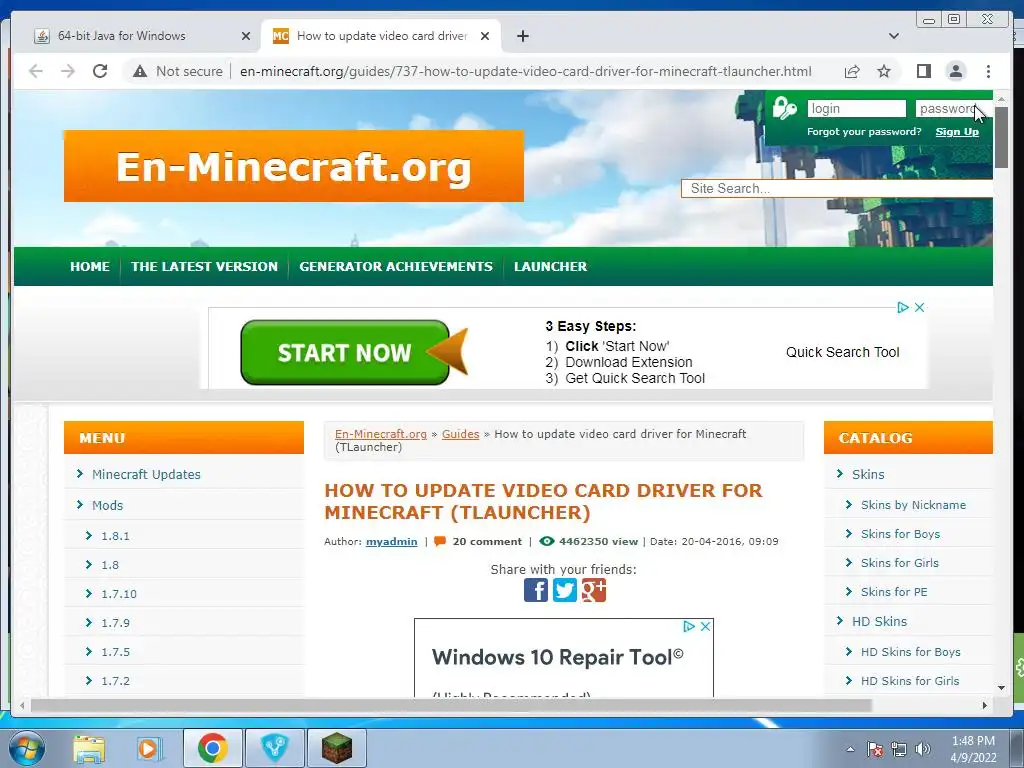Click the START NOW ad button
Screen dimensions: 1024x768
pos(344,352)
